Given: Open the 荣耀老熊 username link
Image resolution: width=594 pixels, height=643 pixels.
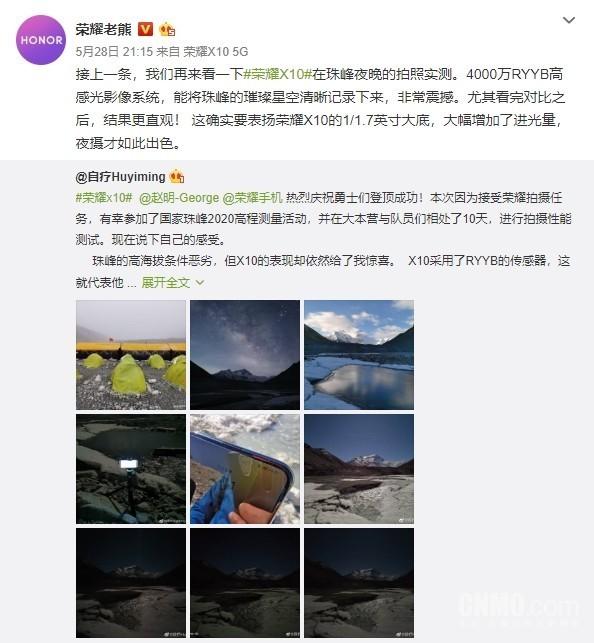Looking at the screenshot, I should [104, 29].
